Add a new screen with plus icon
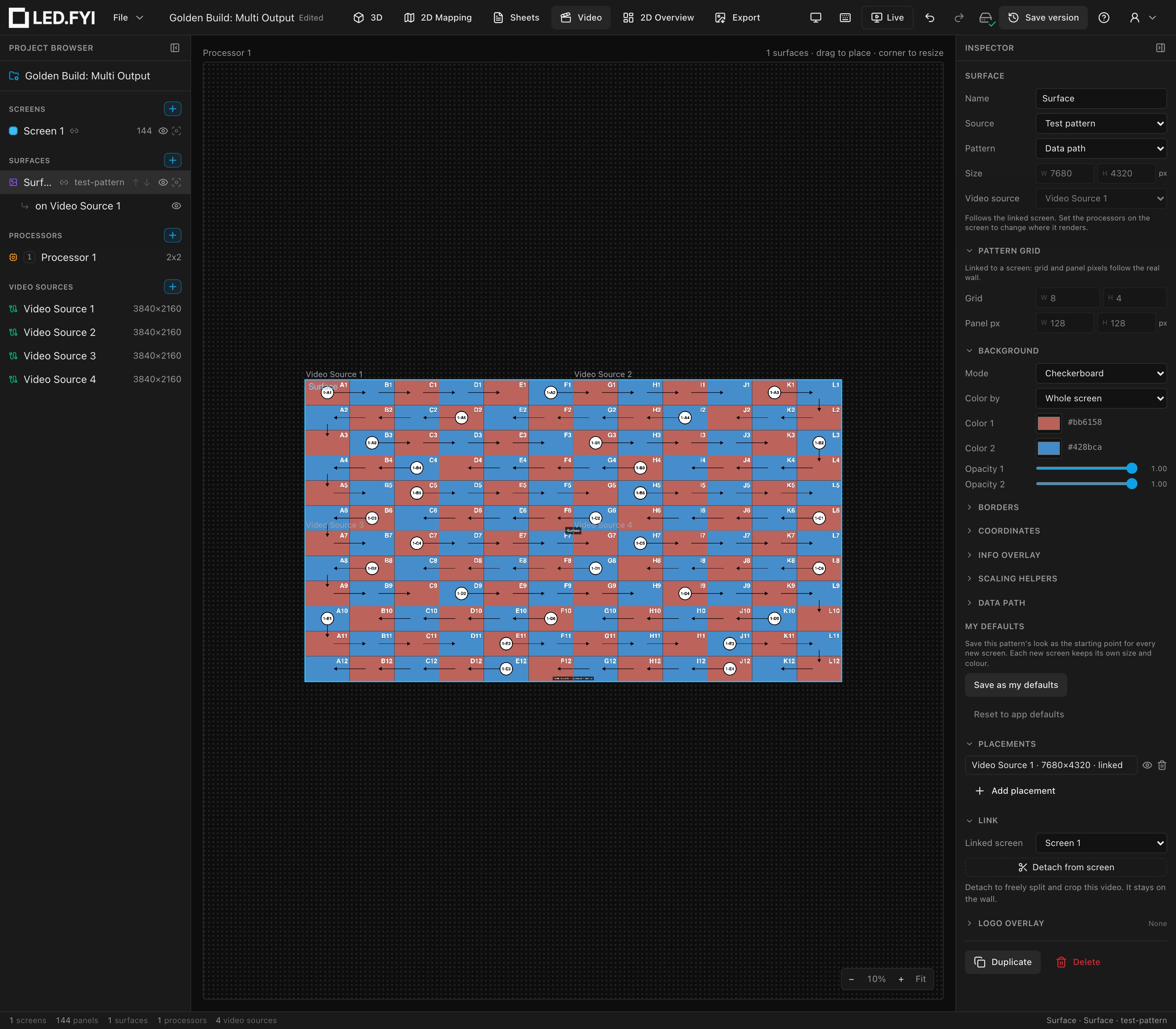 [172, 108]
